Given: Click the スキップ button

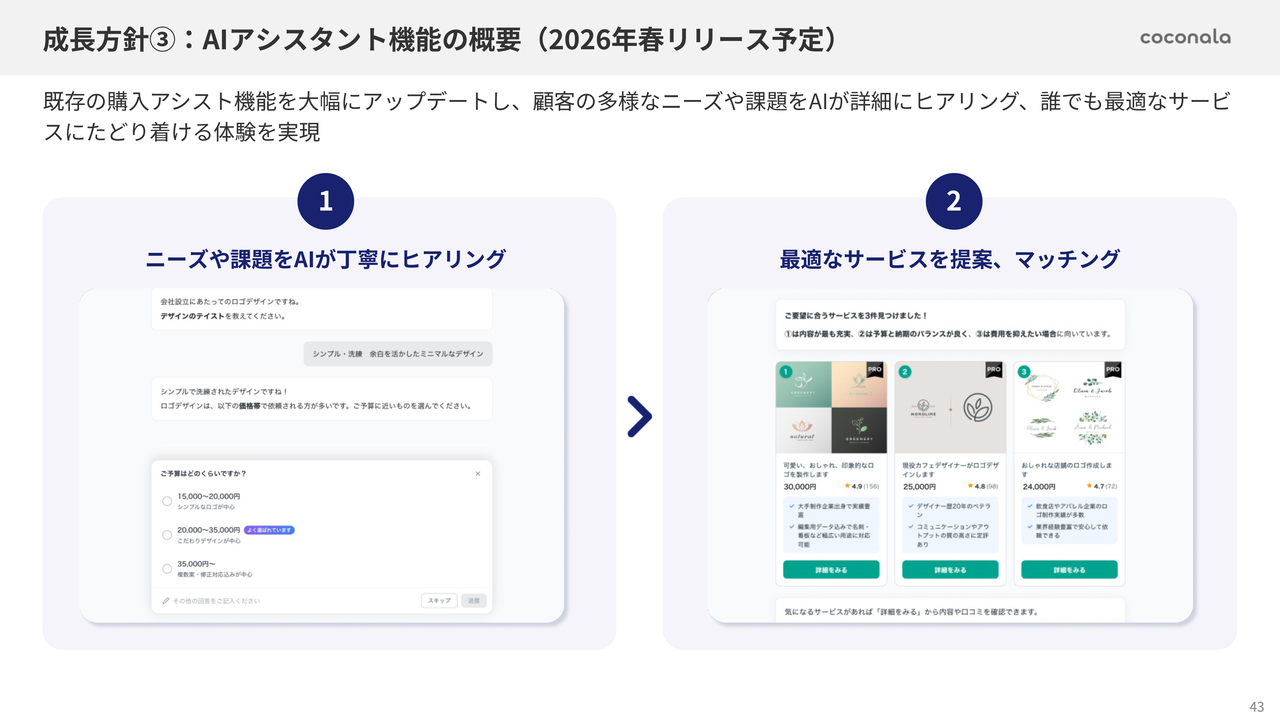Looking at the screenshot, I should point(439,600).
